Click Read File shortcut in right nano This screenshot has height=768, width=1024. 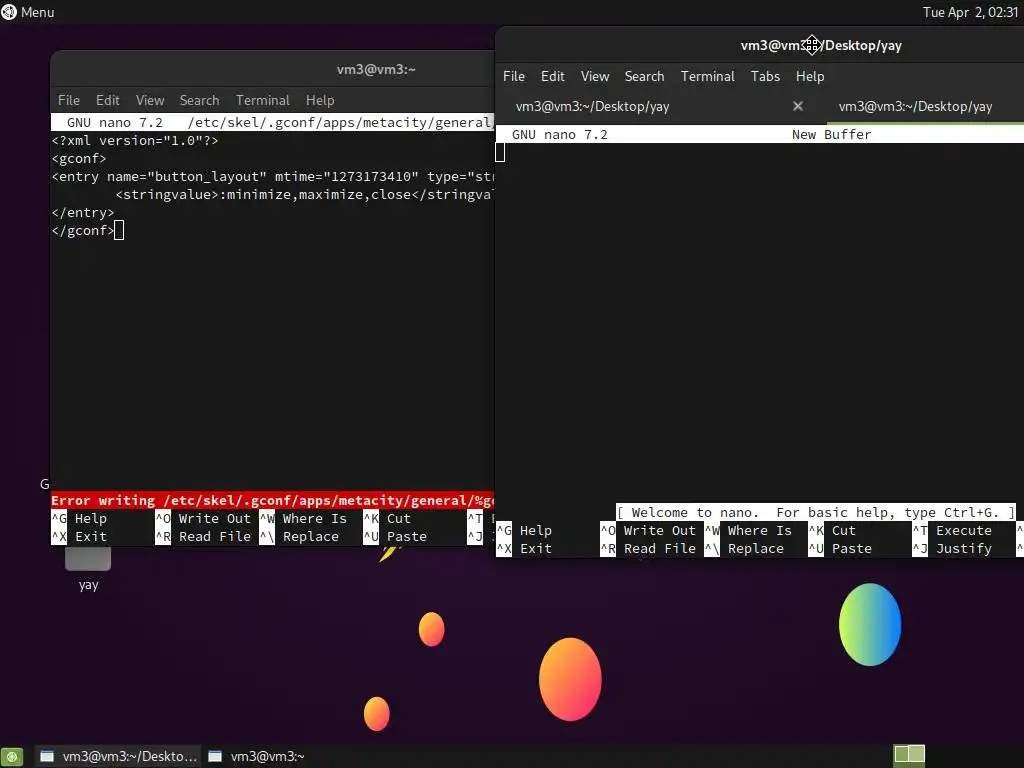(x=649, y=549)
